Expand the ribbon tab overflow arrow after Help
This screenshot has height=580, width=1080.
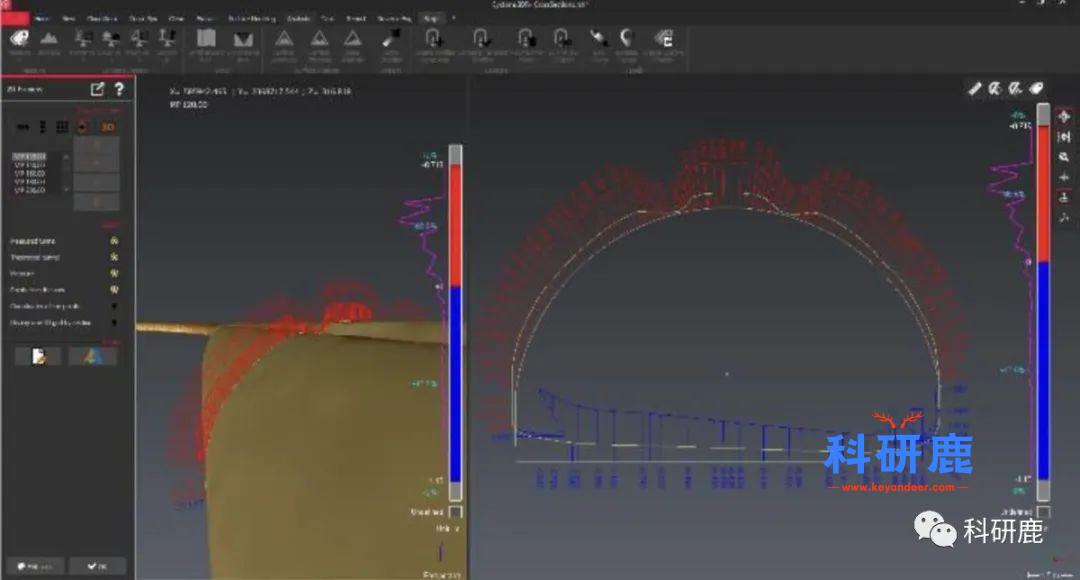[453, 18]
